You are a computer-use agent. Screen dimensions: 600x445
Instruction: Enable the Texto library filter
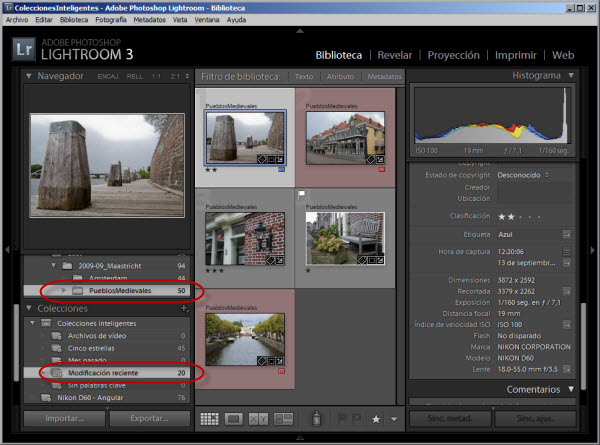point(304,77)
